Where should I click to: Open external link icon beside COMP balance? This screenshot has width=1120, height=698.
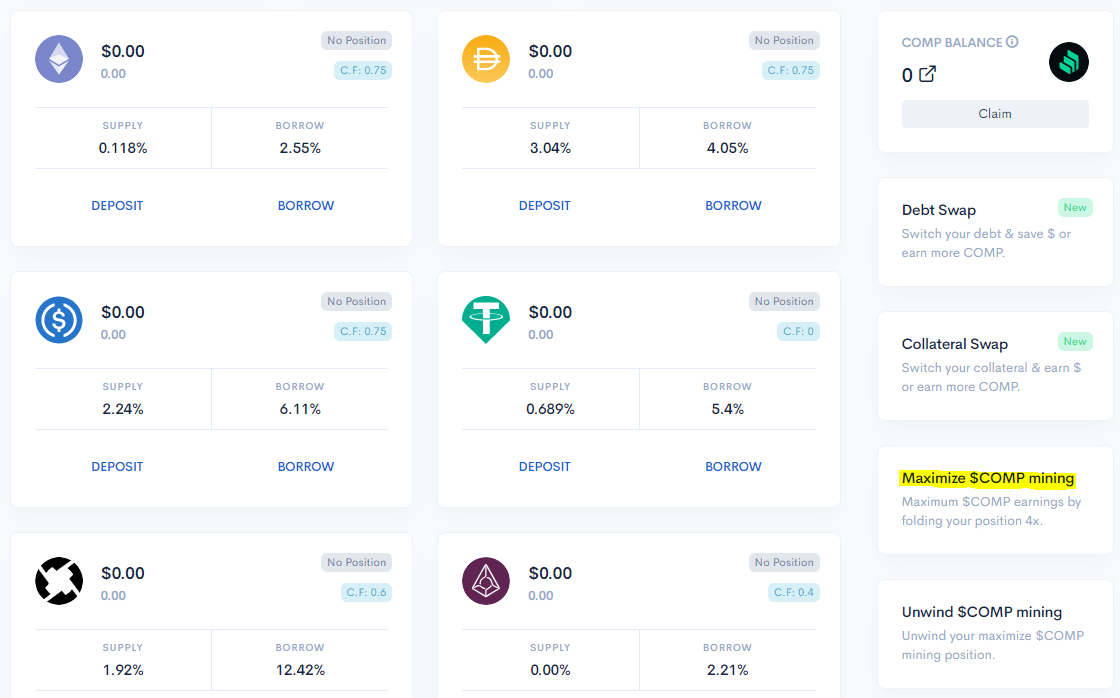click(x=927, y=74)
